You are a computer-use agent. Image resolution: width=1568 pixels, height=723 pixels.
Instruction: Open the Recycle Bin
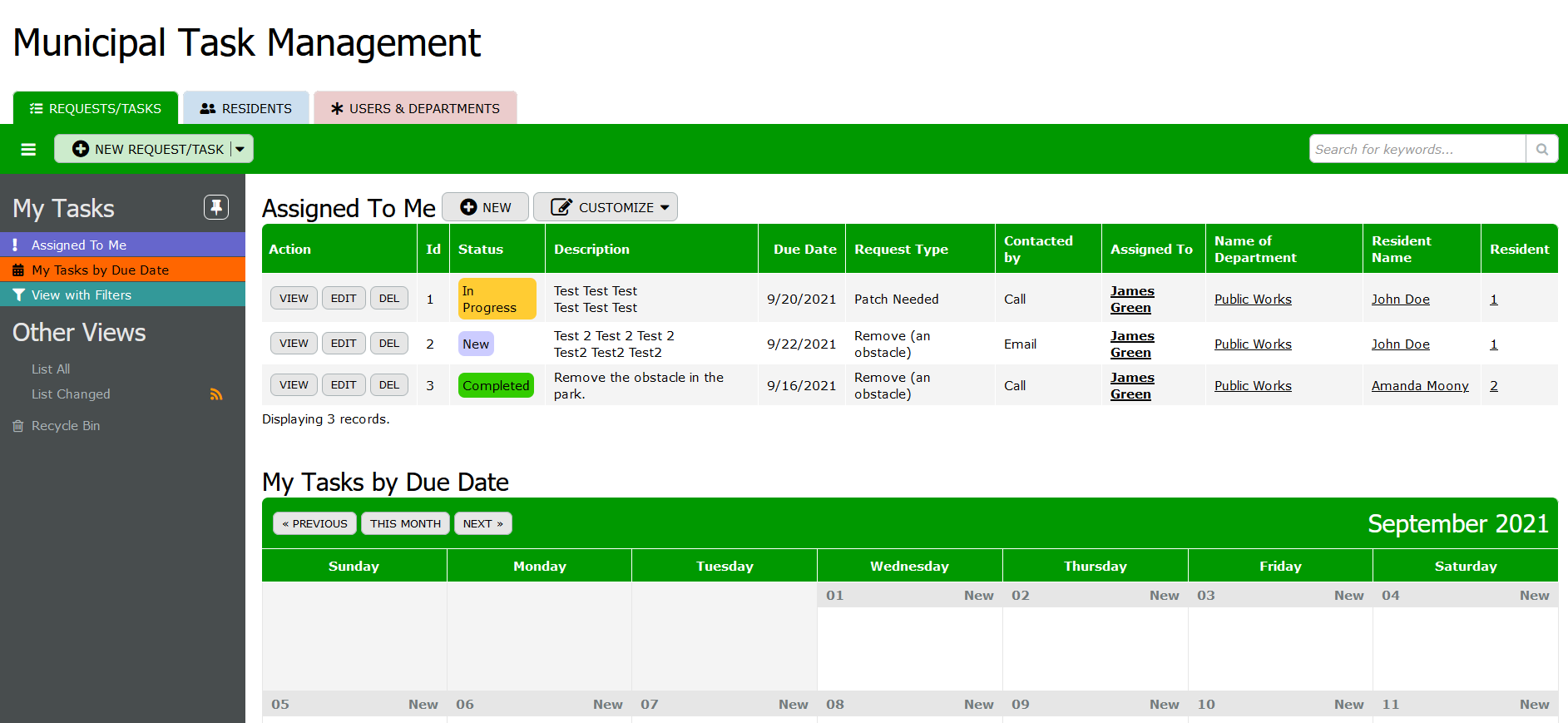click(65, 426)
